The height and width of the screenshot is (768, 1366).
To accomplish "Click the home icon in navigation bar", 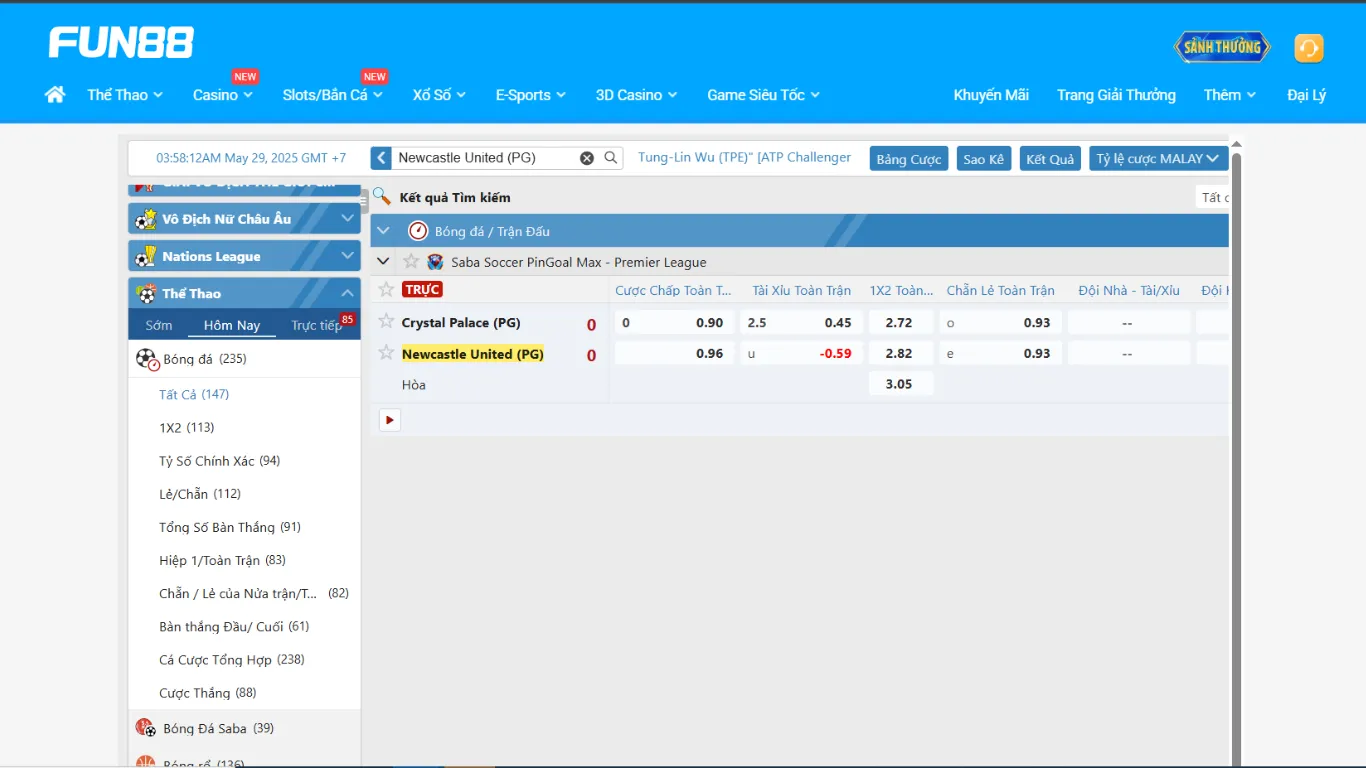I will coord(55,94).
